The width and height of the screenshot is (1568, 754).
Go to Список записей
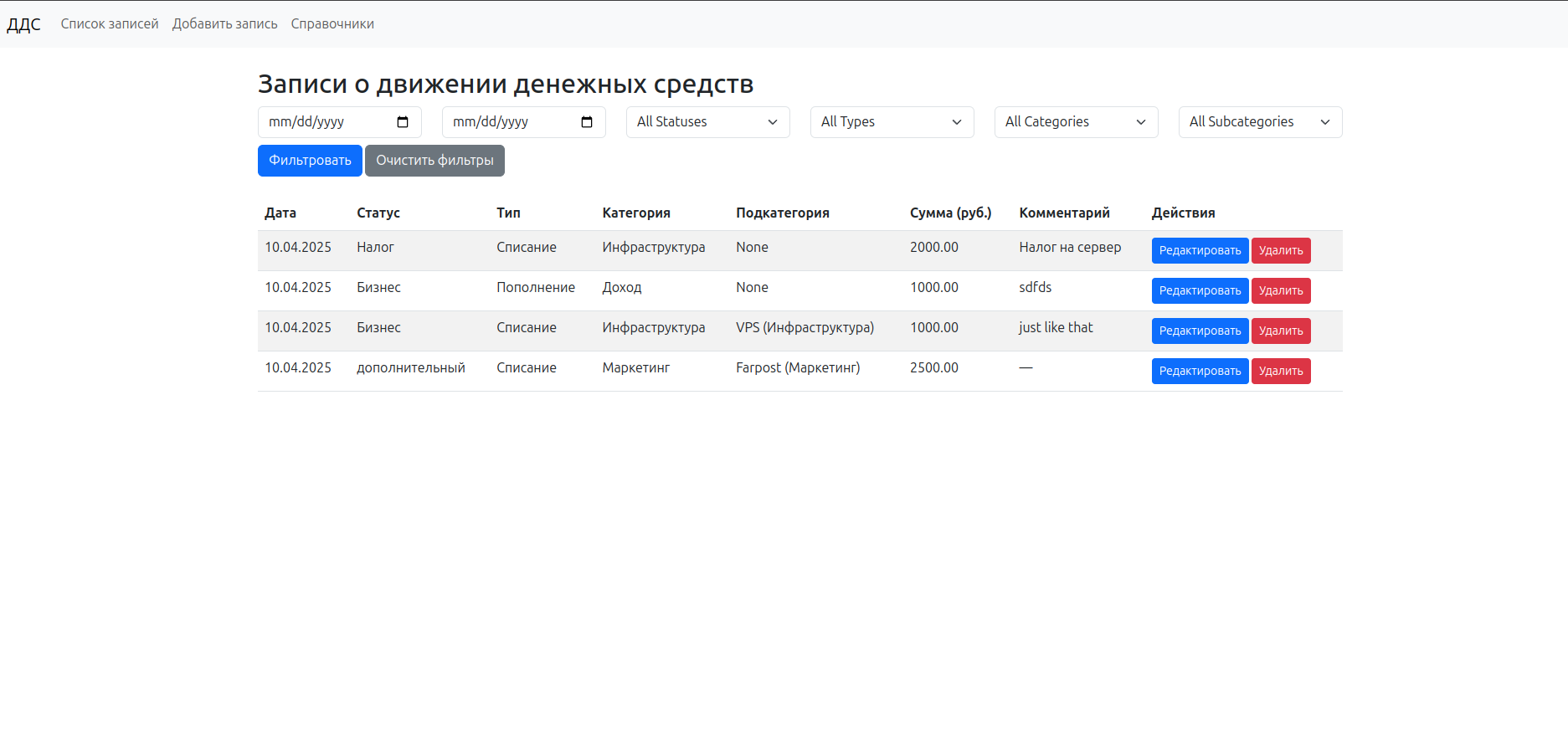pos(109,23)
